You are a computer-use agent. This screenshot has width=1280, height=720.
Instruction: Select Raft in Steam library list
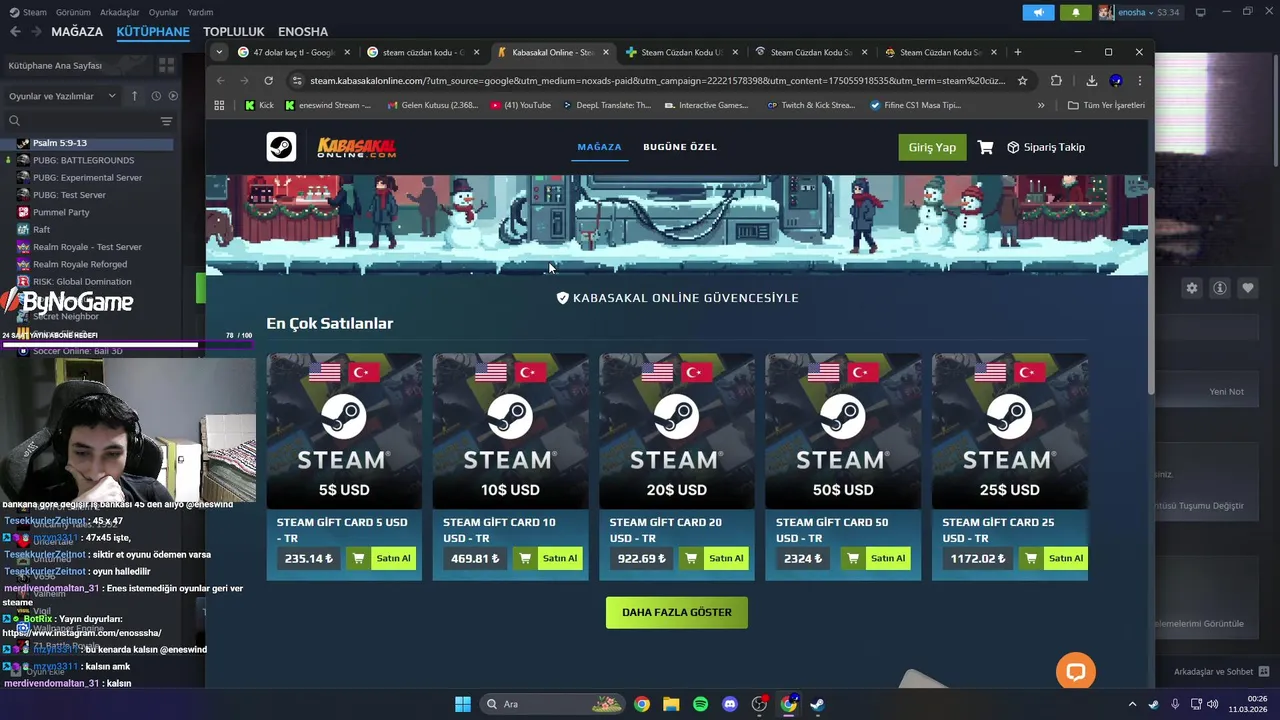[41, 229]
